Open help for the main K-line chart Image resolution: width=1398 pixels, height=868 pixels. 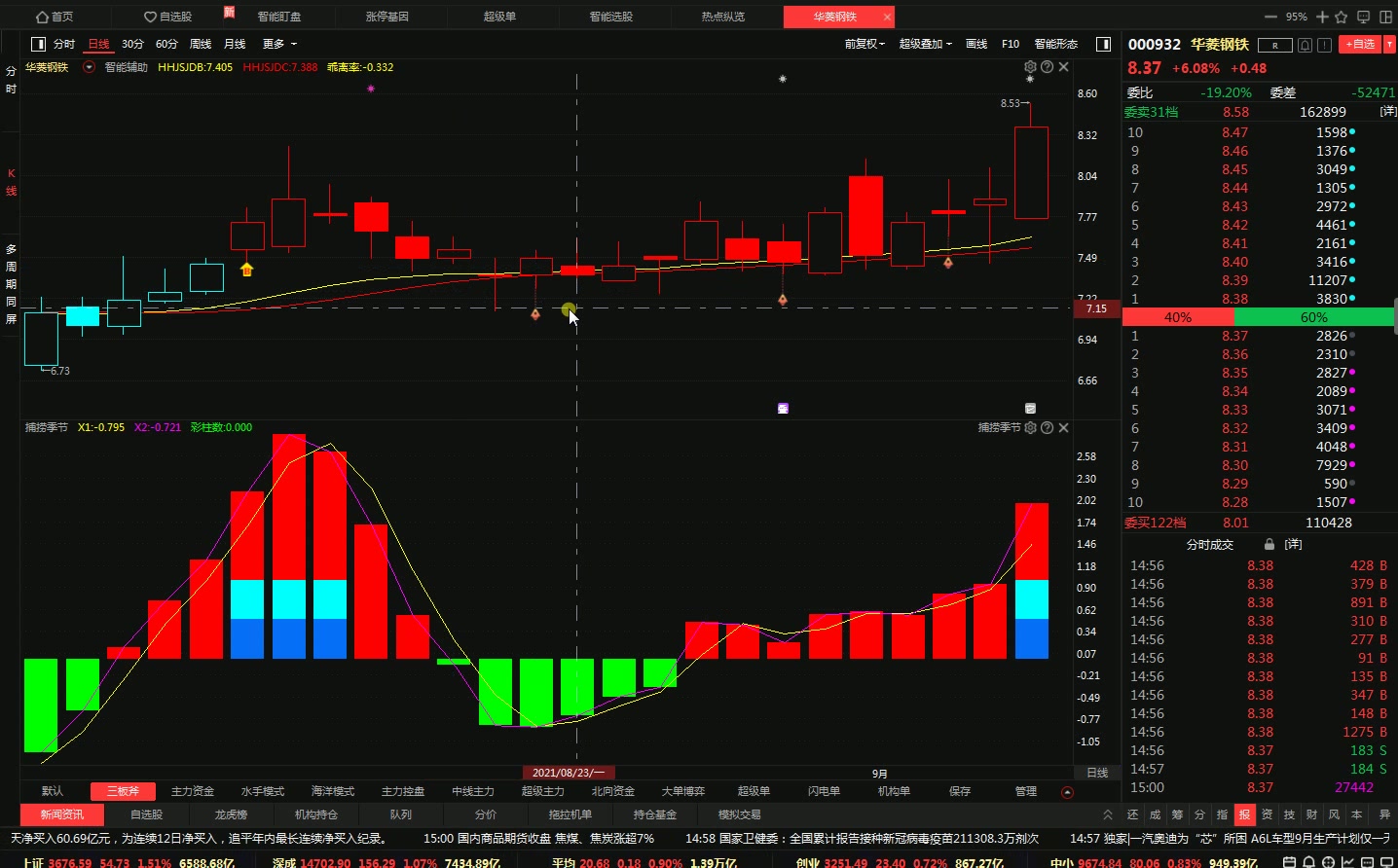click(1047, 67)
